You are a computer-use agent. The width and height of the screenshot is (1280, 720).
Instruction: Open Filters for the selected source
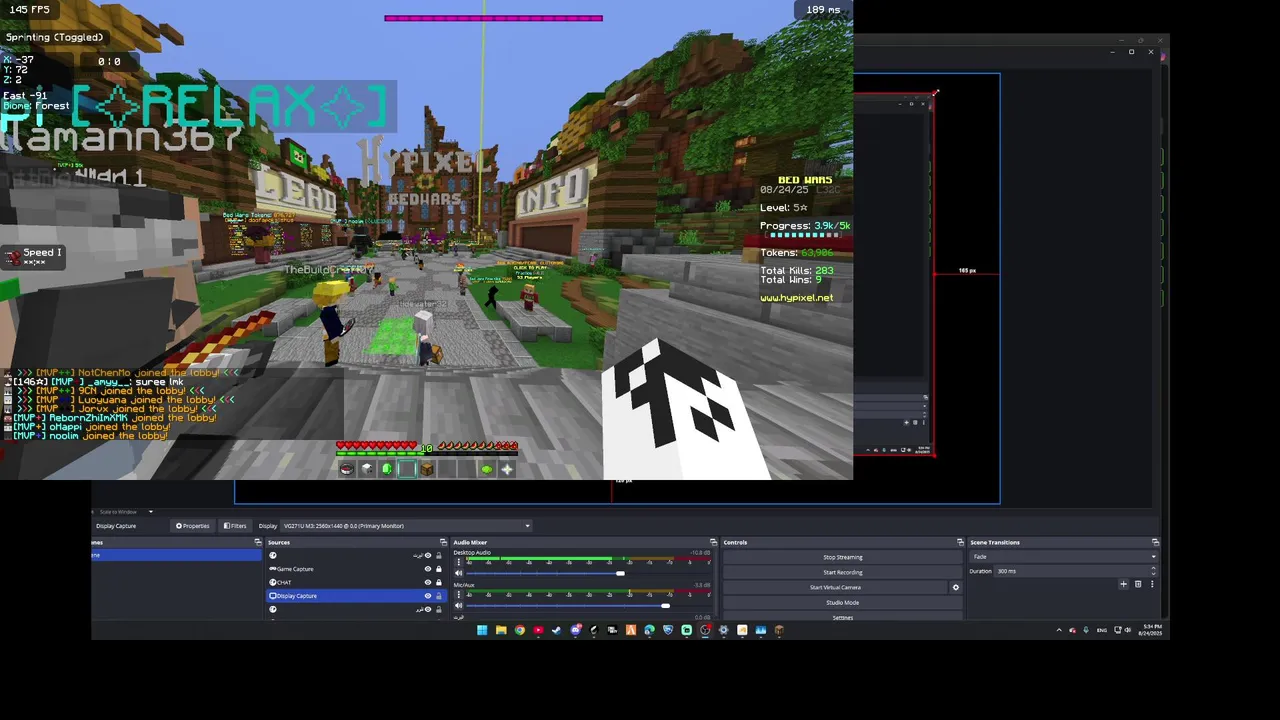235,526
